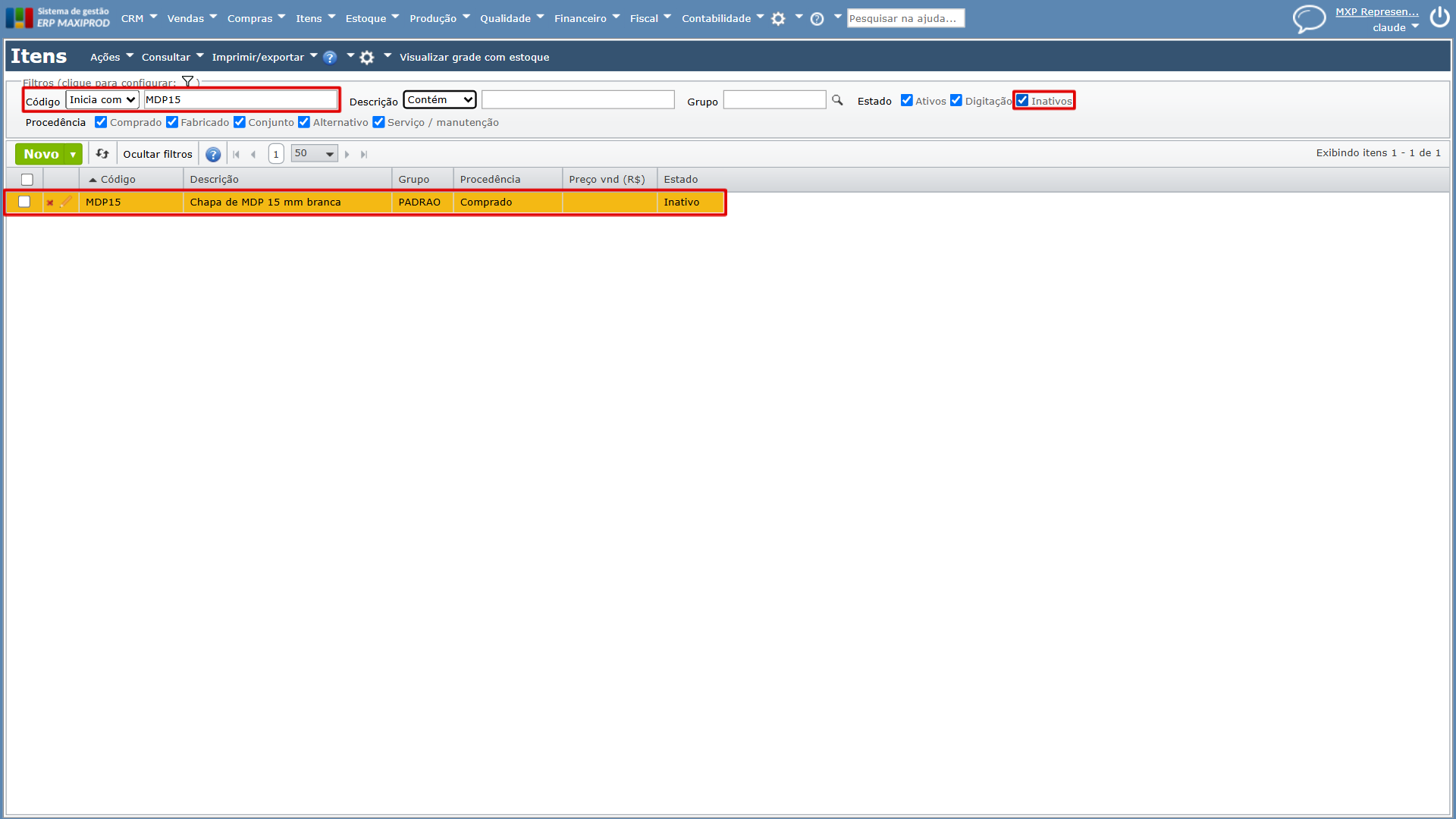The height and width of the screenshot is (819, 1456).
Task: Delete item MDP15 with the red X
Action: click(50, 202)
